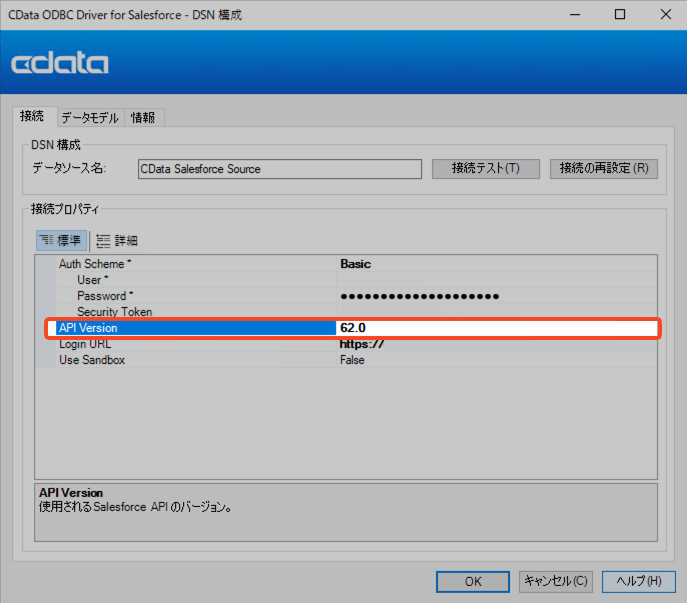Maximize the DSN configuration window
The image size is (687, 603).
(620, 14)
